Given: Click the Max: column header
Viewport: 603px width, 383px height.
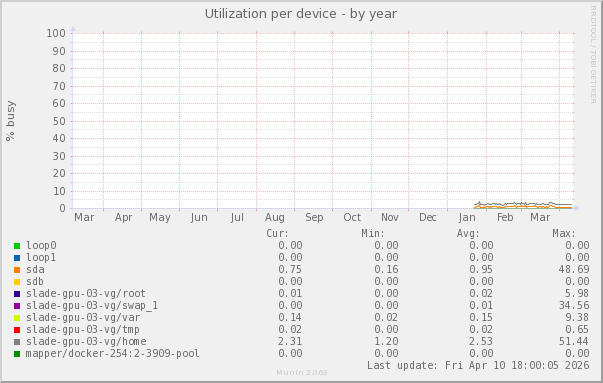Looking at the screenshot, I should pos(564,233).
